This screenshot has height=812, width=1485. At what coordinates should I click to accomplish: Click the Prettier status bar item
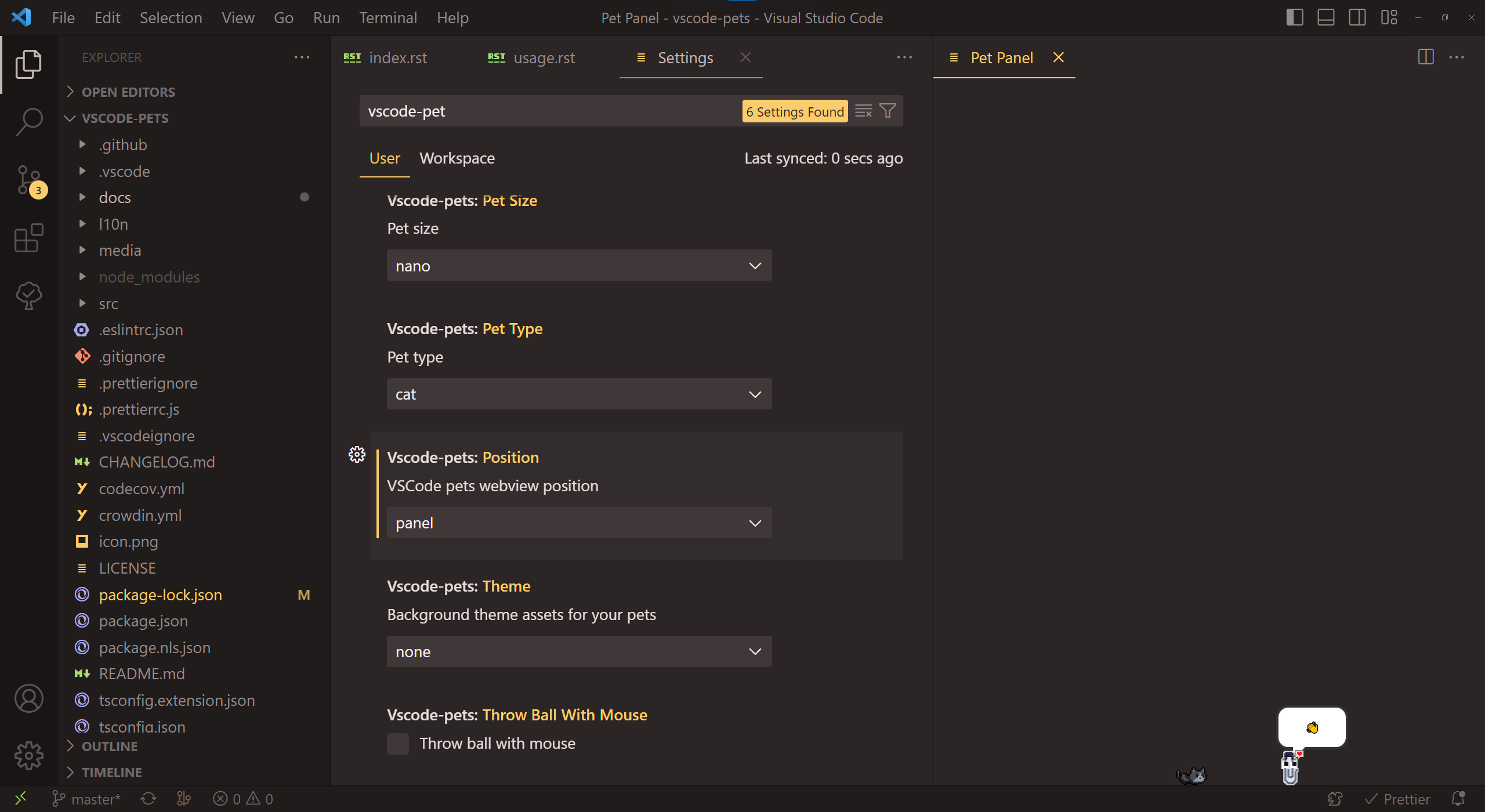1397,799
